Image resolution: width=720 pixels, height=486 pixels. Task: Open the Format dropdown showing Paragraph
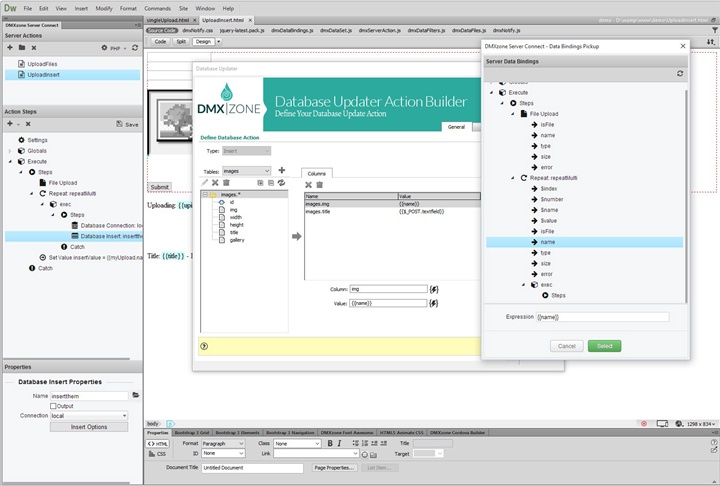point(223,443)
